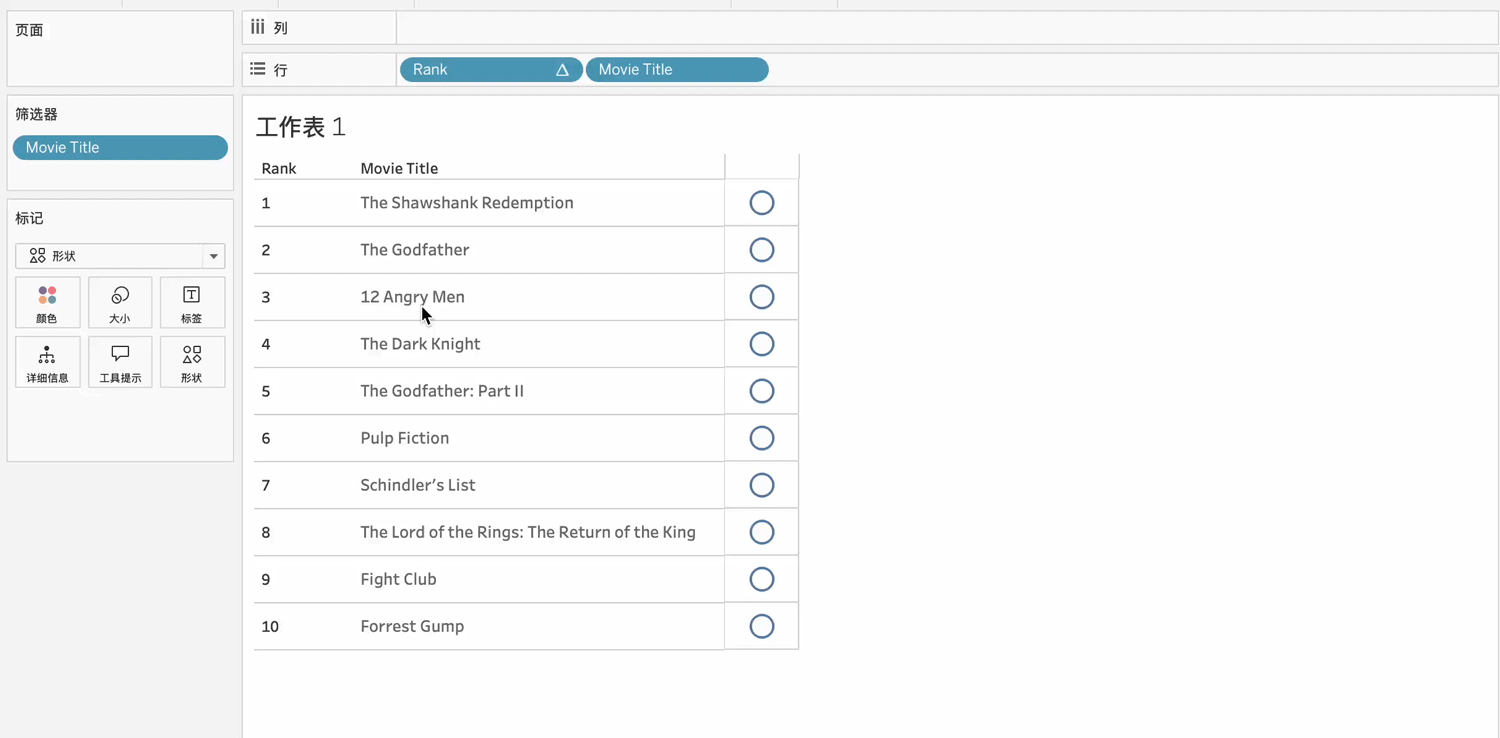
Task: Click the Pages (页面) shelf label
Action: coord(29,30)
